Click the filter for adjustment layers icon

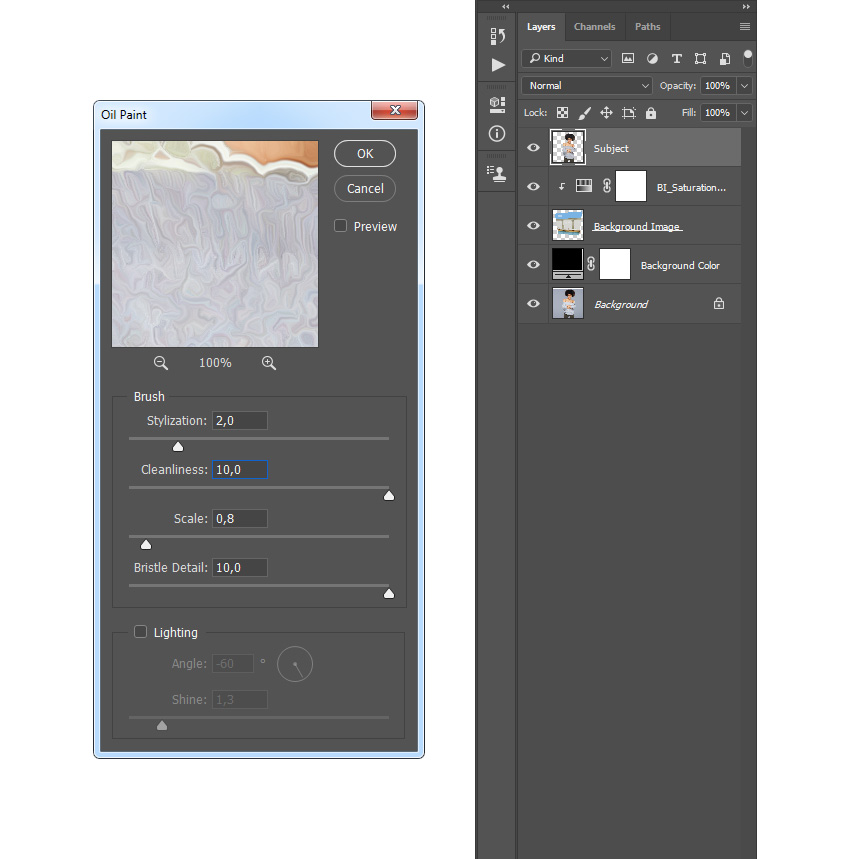tap(652, 59)
